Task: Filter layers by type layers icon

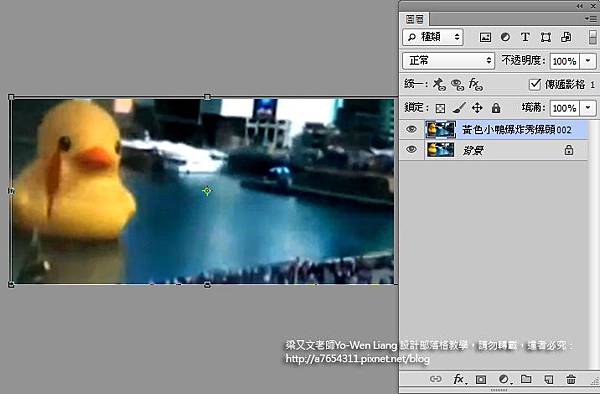Action: (525, 37)
